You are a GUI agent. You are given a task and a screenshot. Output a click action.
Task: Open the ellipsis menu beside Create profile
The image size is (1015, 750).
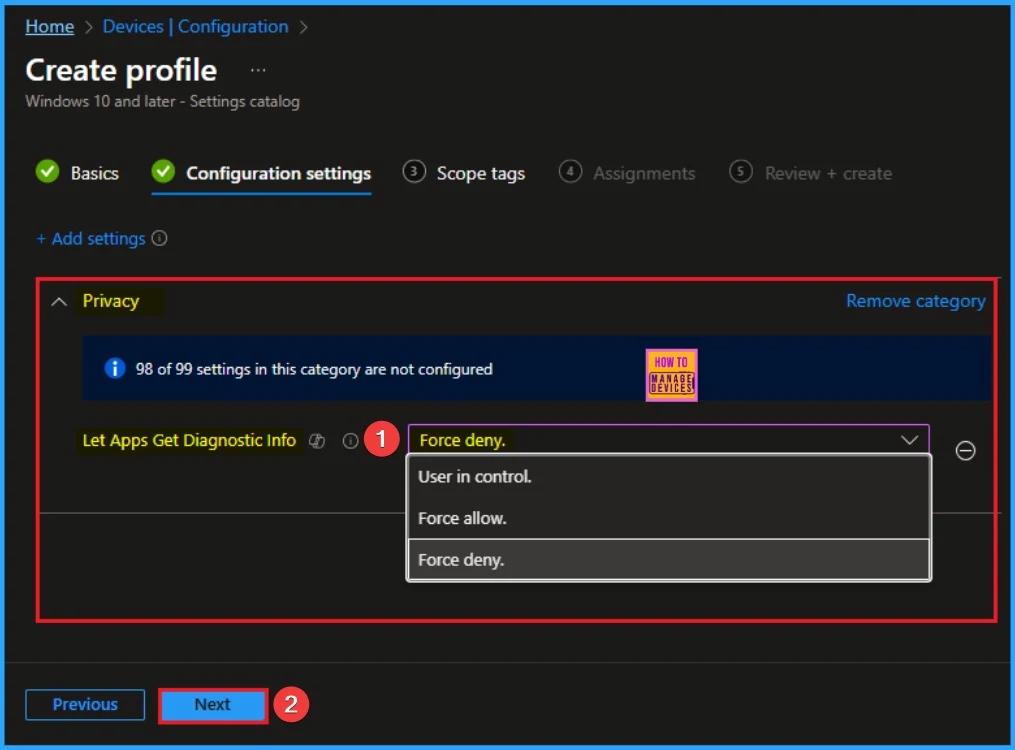(x=258, y=71)
